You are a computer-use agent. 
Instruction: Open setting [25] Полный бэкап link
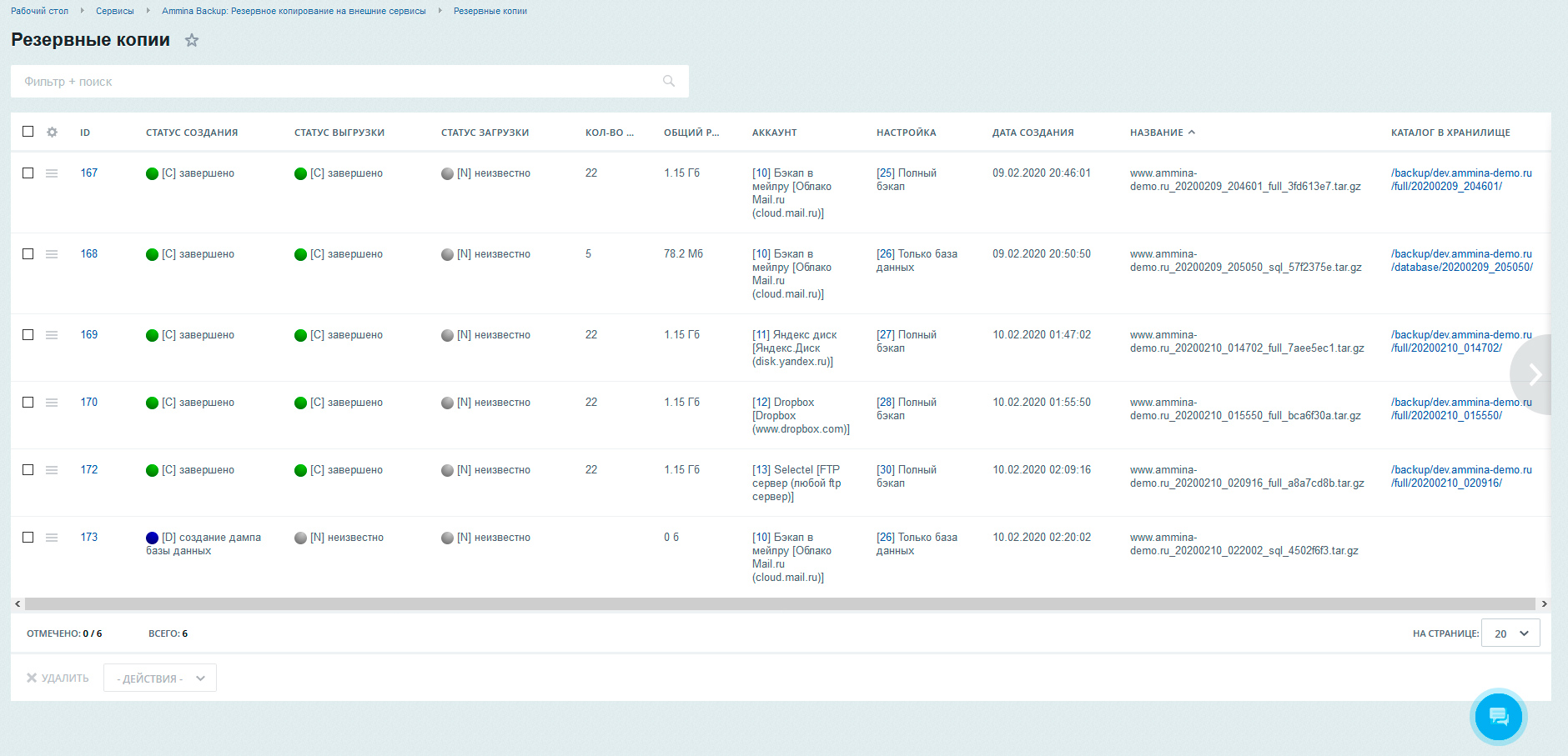907,179
